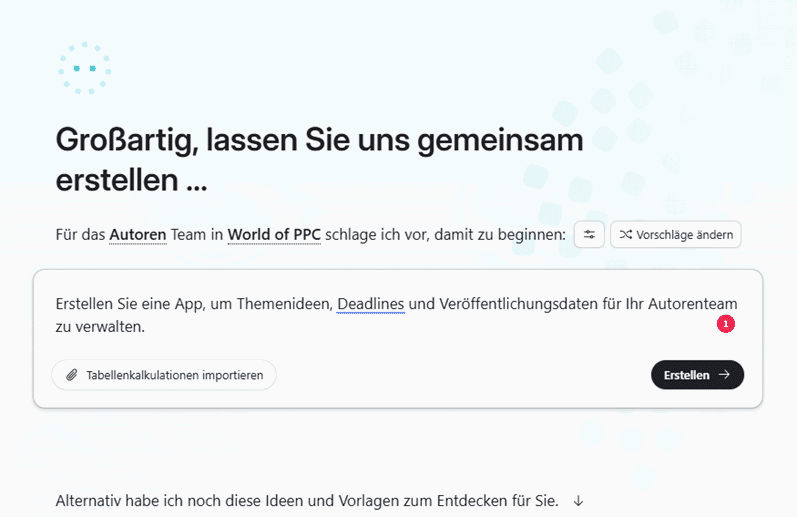Click the down arrow after alternative ideas text
This screenshot has width=797, height=517.
tap(578, 500)
